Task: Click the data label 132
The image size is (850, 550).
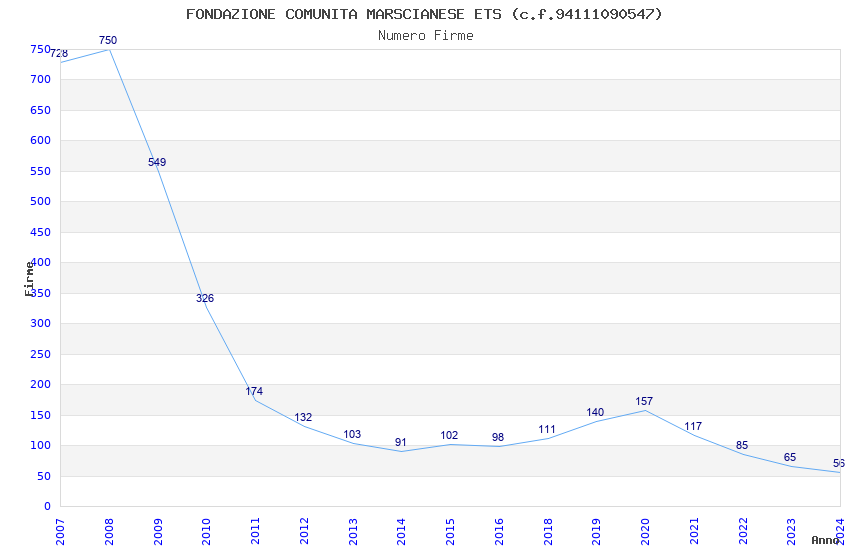Action: pos(303,417)
